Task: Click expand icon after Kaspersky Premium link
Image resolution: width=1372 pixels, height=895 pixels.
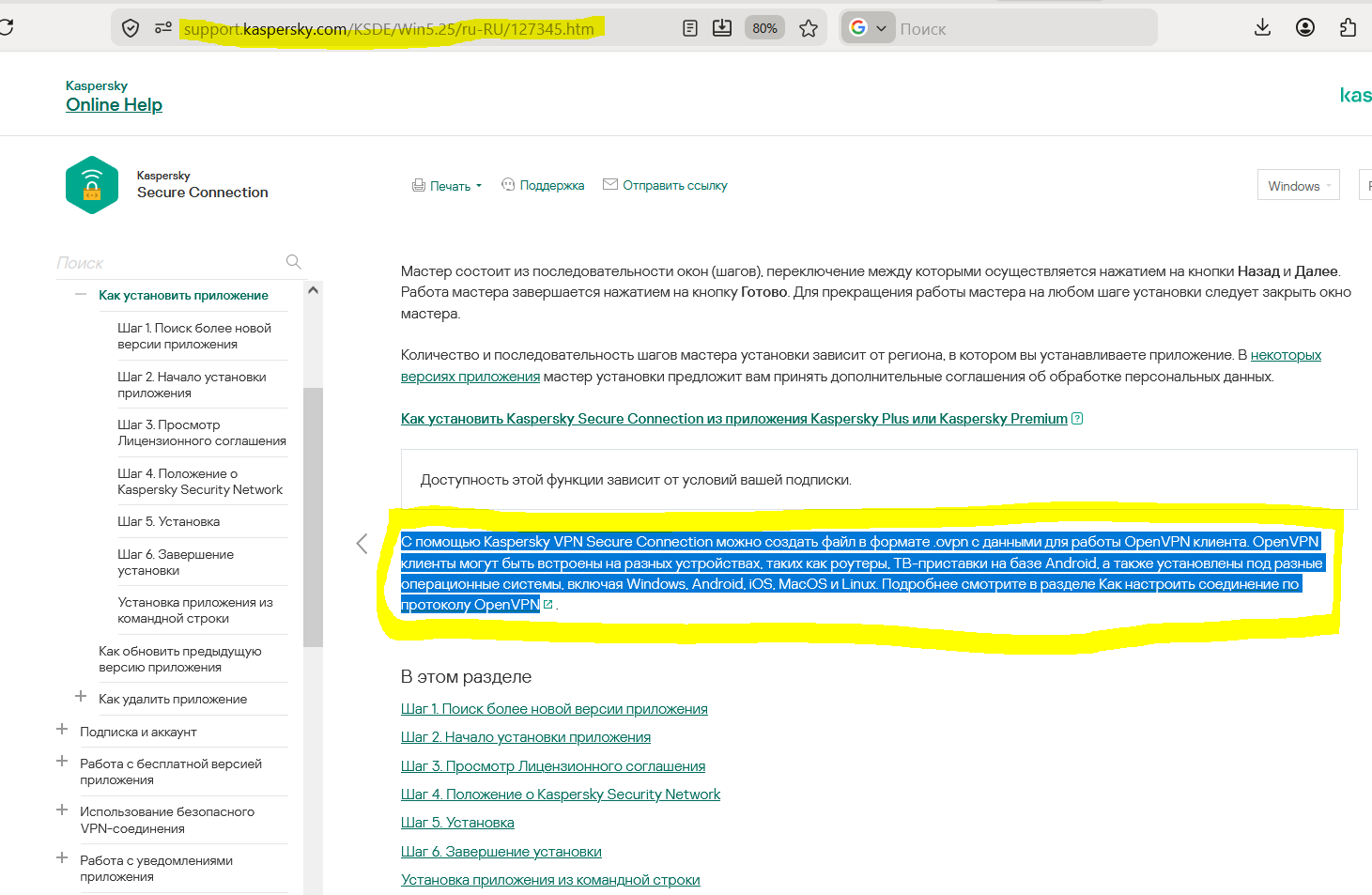Action: [1077, 419]
